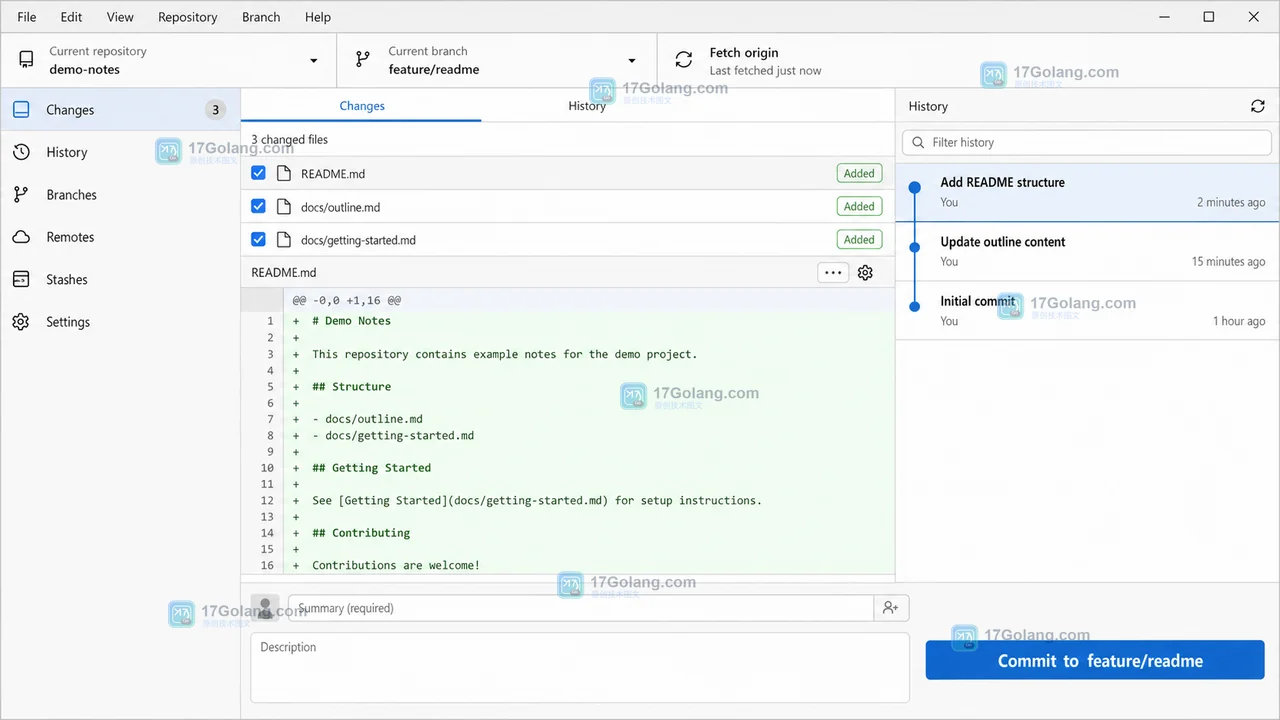The image size is (1280, 720).
Task: Click the Fetch origin sync icon
Action: click(684, 60)
